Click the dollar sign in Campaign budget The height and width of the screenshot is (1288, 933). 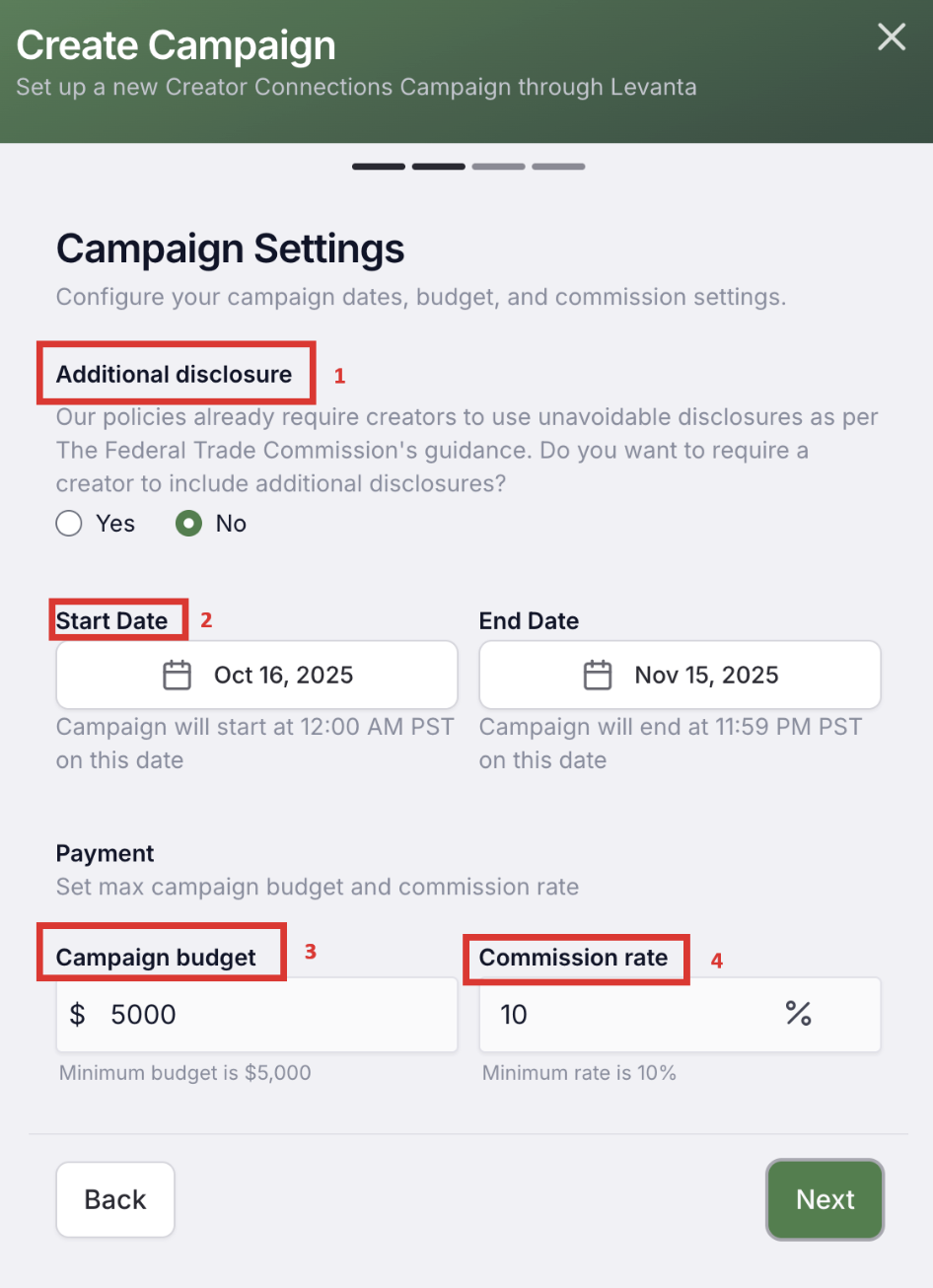(x=78, y=1015)
